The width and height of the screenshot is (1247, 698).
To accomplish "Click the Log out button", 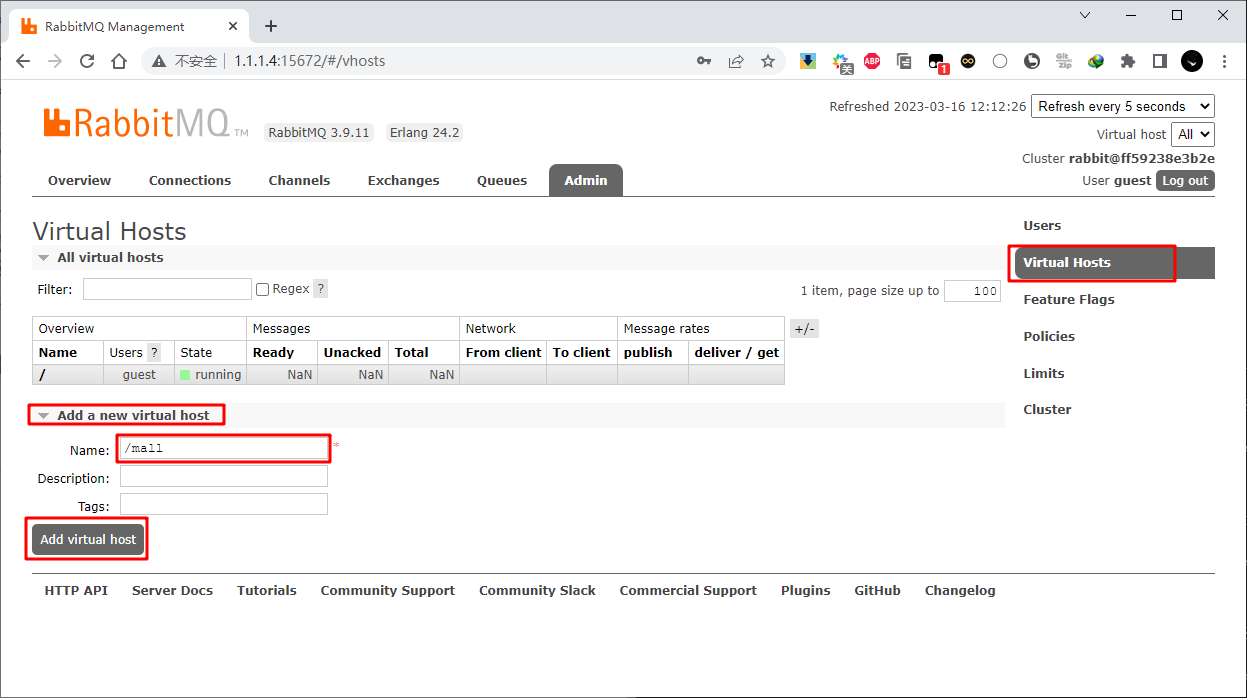I will point(1185,181).
